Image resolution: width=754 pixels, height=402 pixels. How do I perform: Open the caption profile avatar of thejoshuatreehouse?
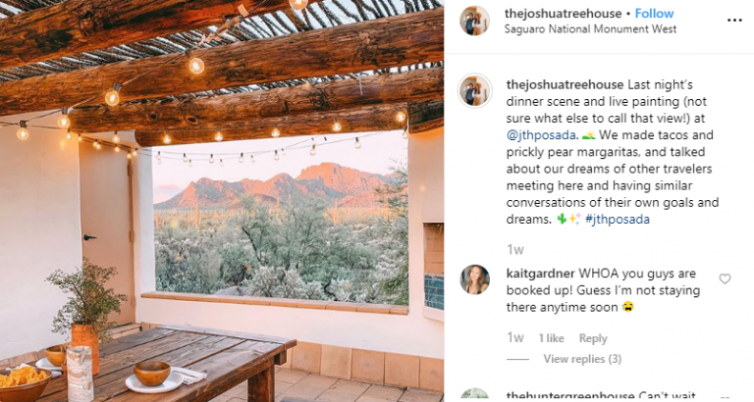click(475, 91)
